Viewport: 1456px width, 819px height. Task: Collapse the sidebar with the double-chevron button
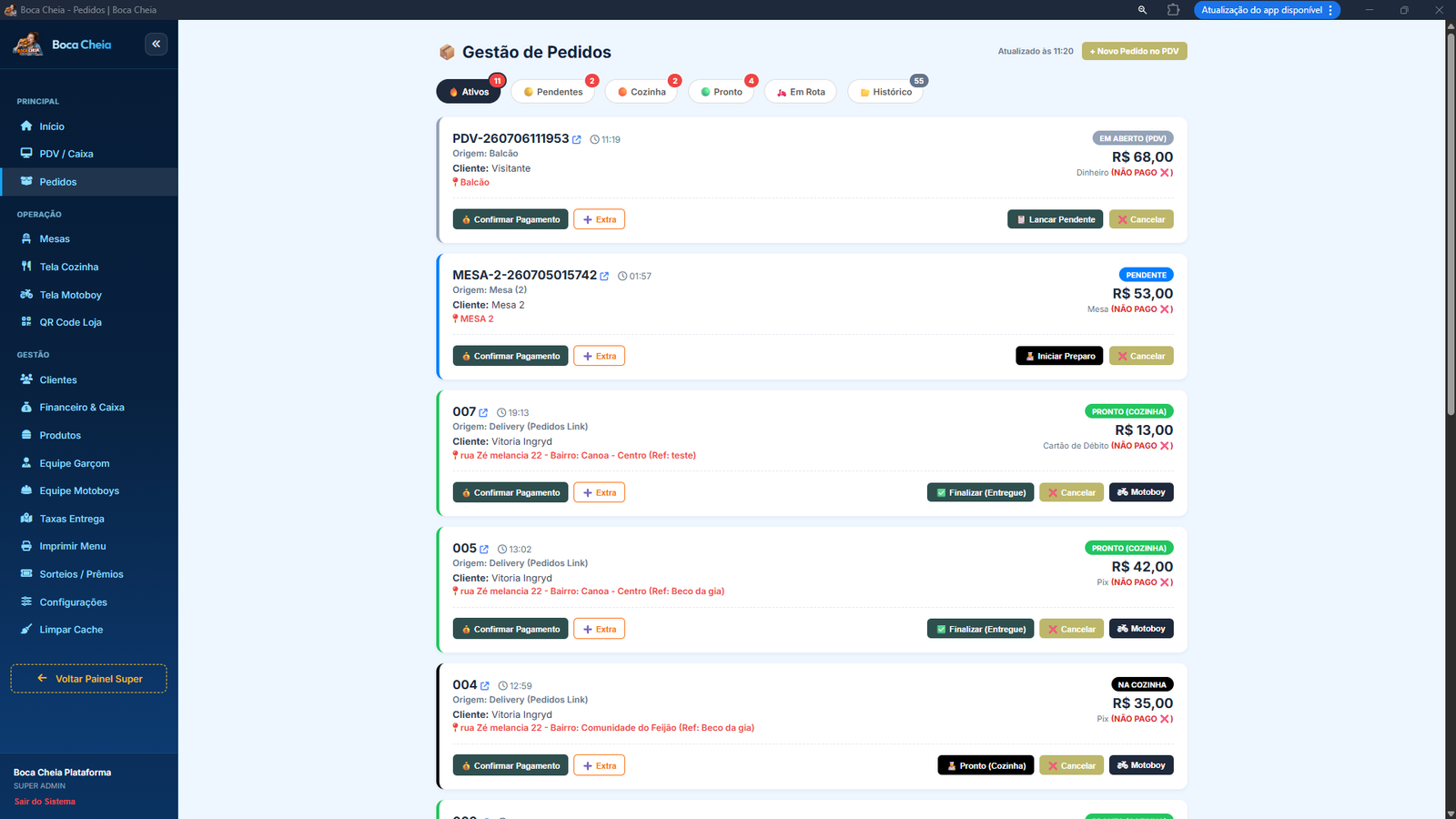[x=156, y=44]
